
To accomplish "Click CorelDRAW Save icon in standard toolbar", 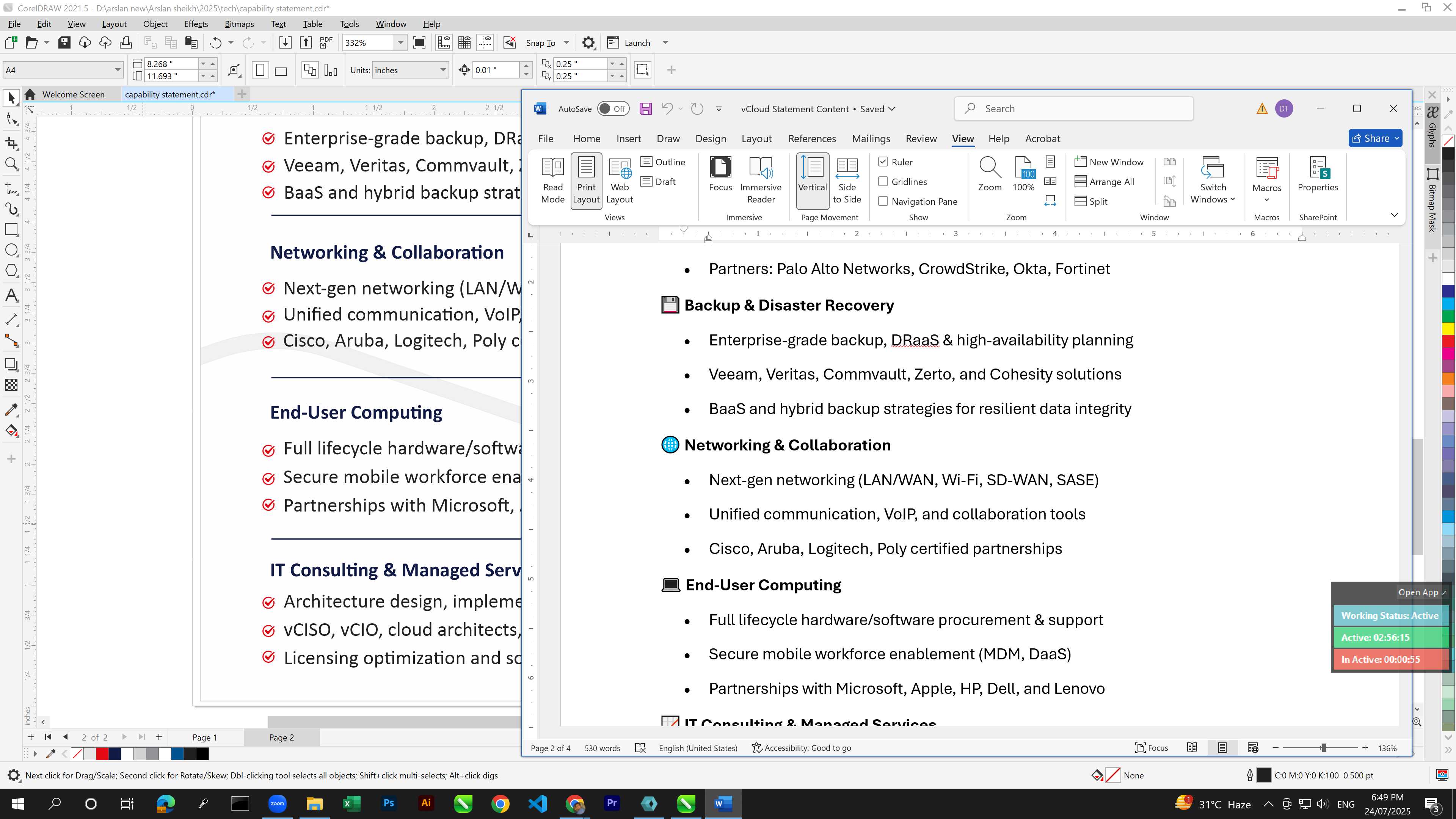I will pos(64,42).
